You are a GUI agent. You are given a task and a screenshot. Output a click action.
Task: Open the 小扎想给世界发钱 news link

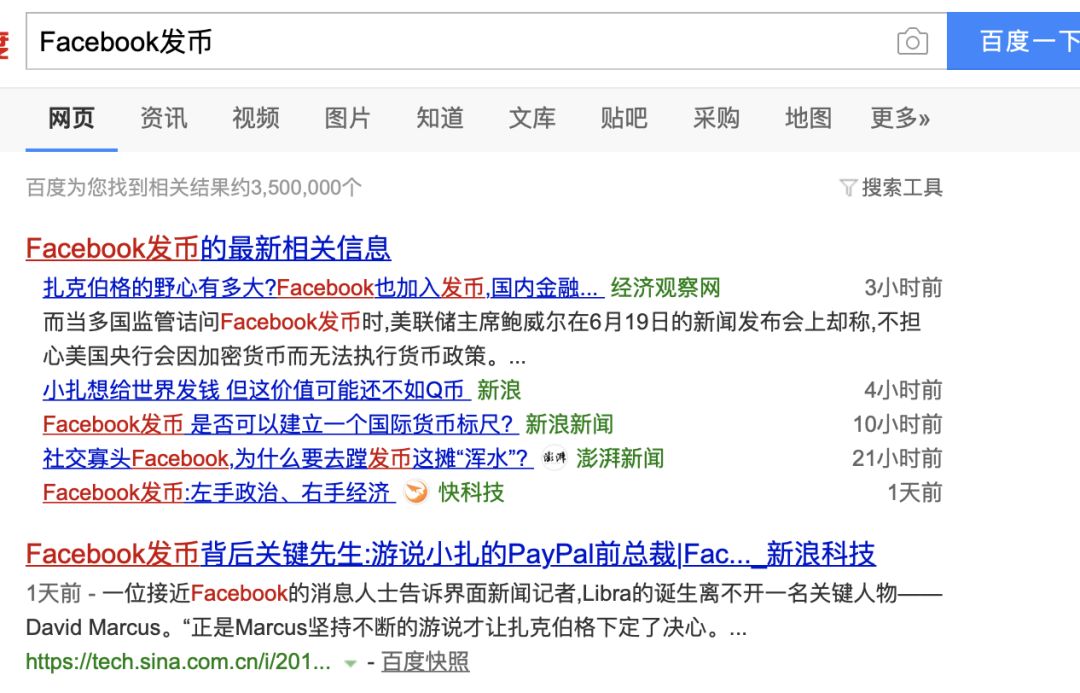[x=256, y=391]
